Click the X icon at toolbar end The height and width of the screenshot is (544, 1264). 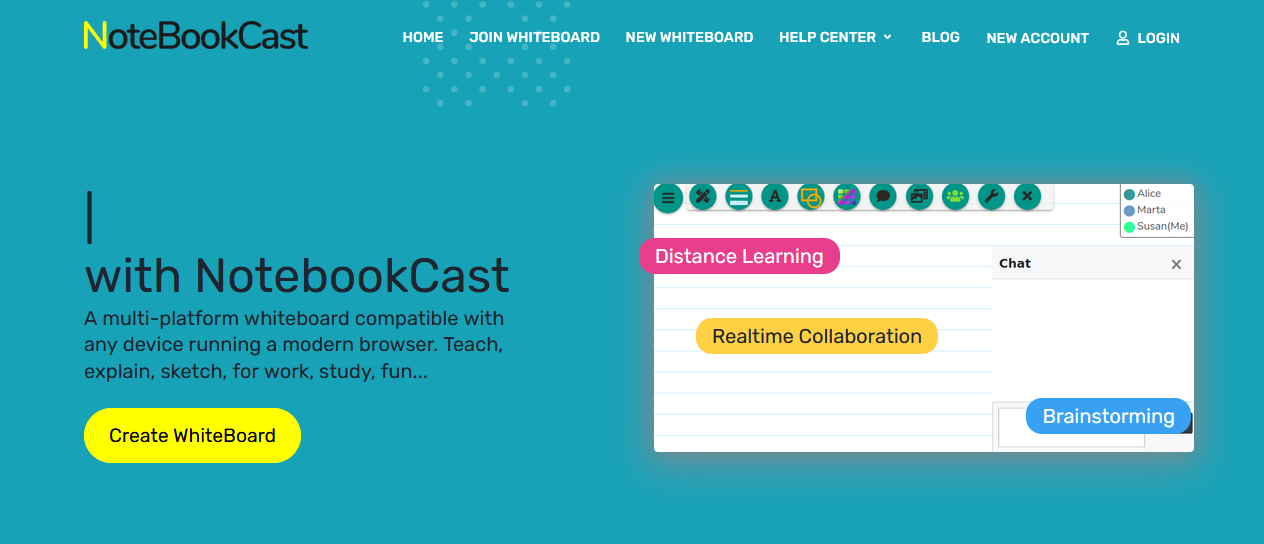1027,196
